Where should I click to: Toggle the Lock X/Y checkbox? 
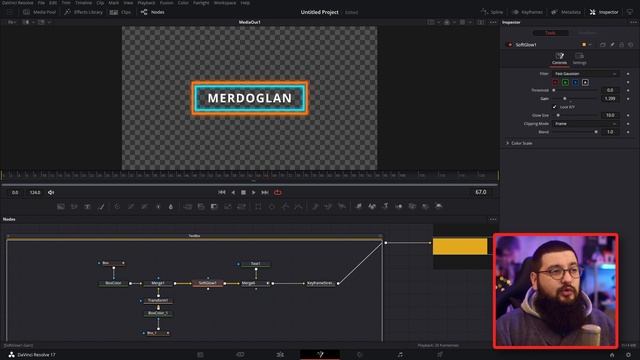point(554,107)
